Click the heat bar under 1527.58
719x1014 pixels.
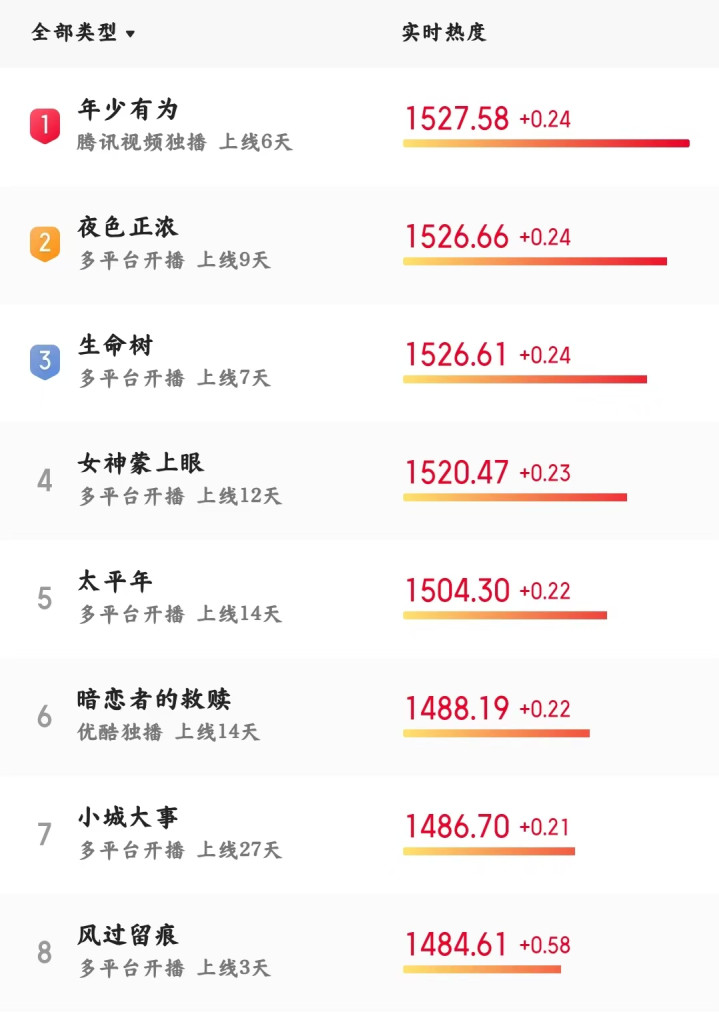(546, 144)
